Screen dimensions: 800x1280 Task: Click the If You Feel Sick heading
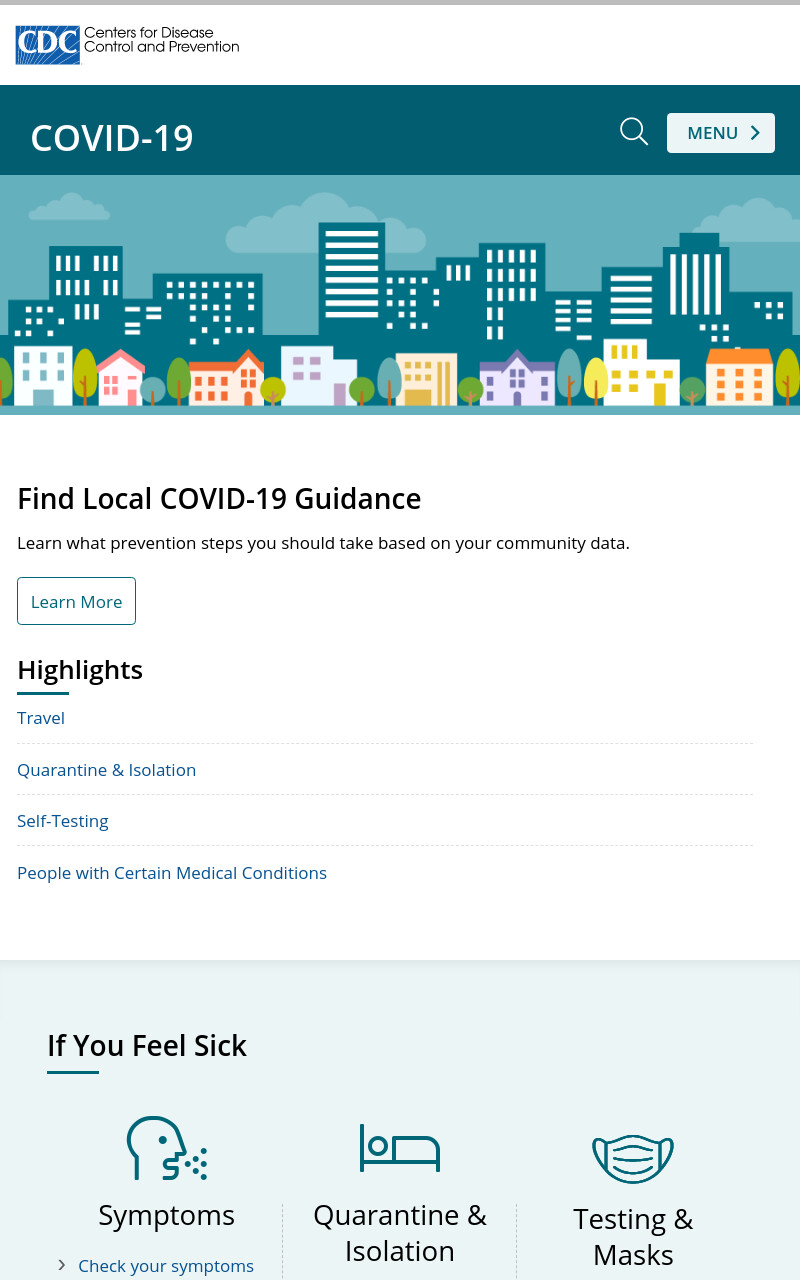147,1046
